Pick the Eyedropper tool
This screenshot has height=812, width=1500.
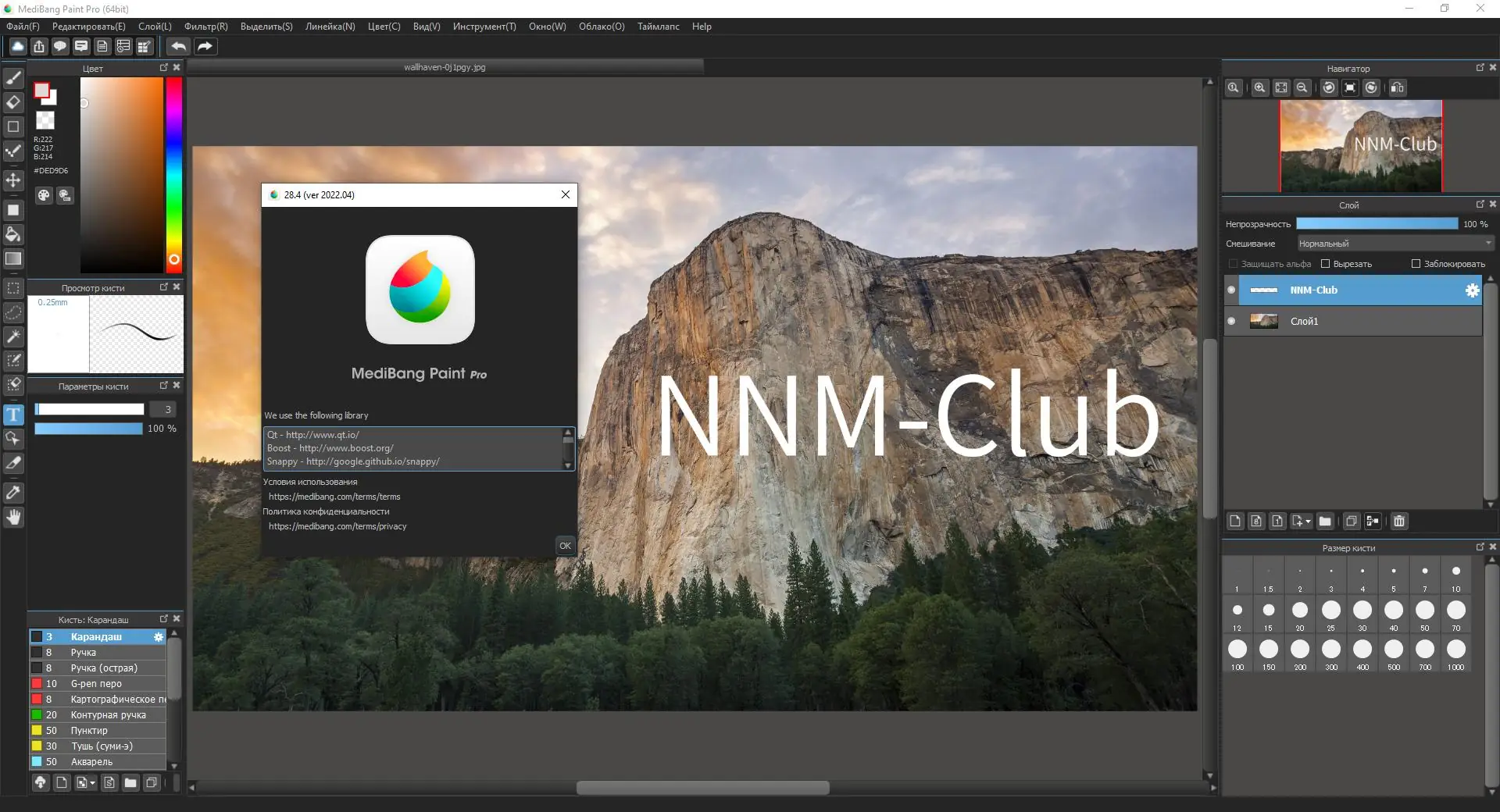13,493
